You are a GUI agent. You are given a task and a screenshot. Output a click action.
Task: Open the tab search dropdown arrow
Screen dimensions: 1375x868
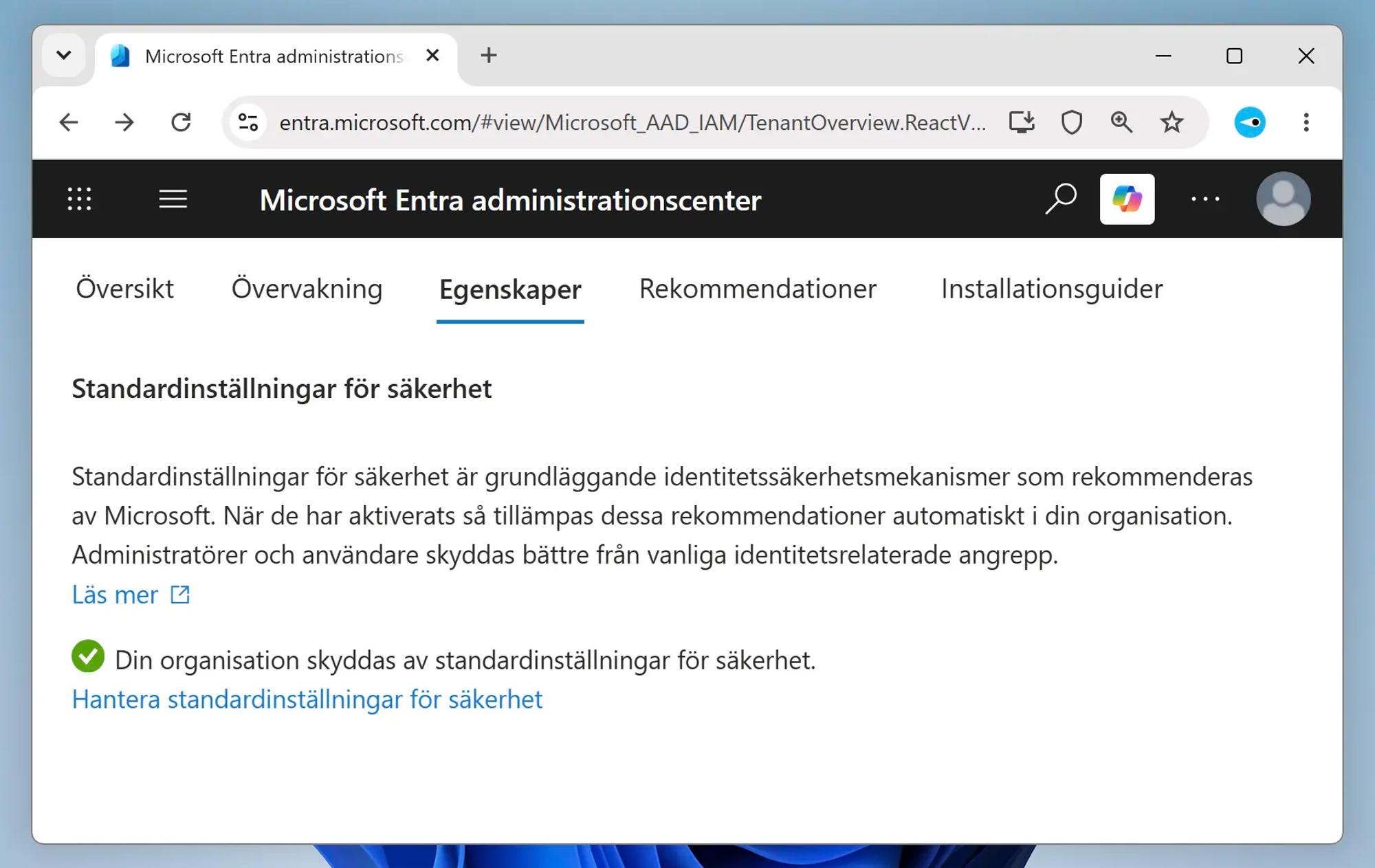[64, 55]
